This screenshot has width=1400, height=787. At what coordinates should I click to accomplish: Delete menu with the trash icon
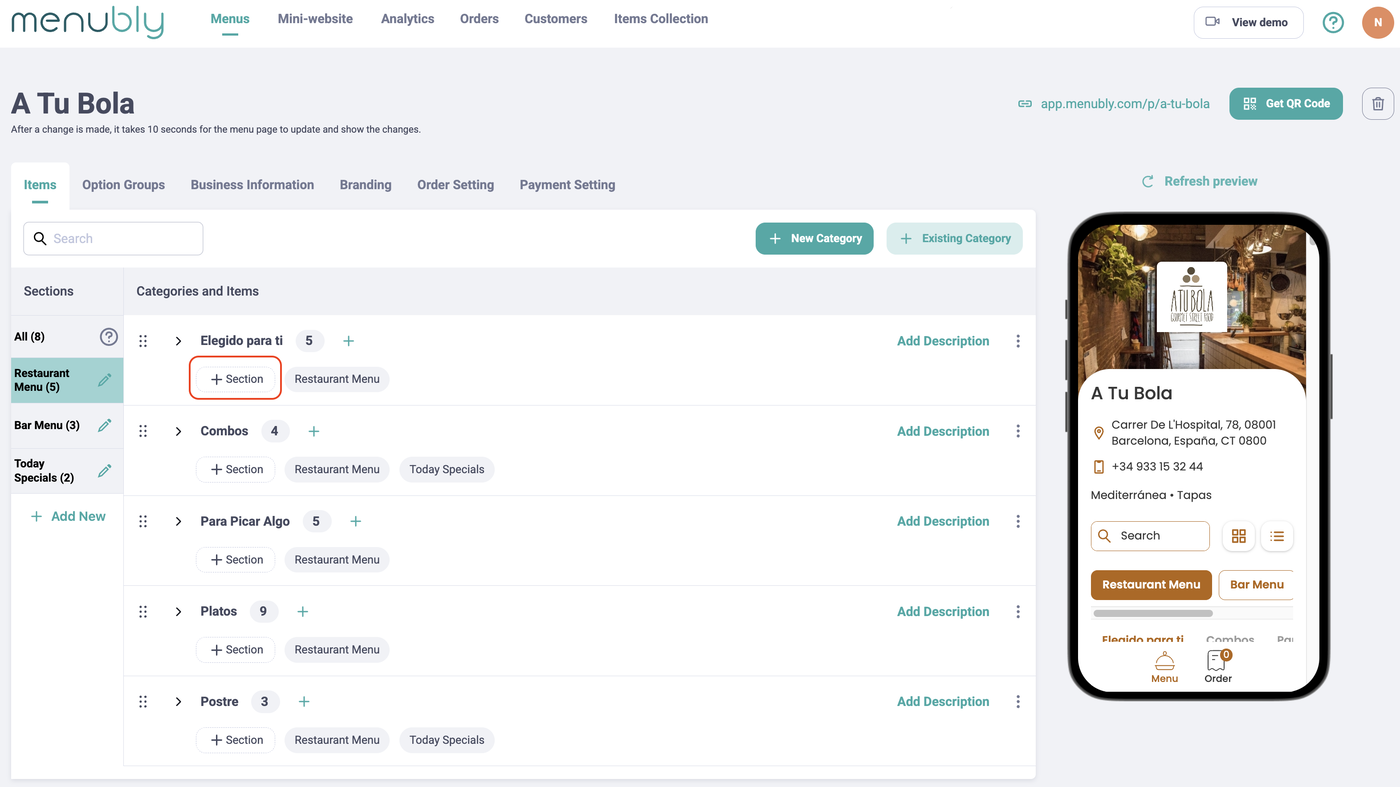pyautogui.click(x=1378, y=104)
